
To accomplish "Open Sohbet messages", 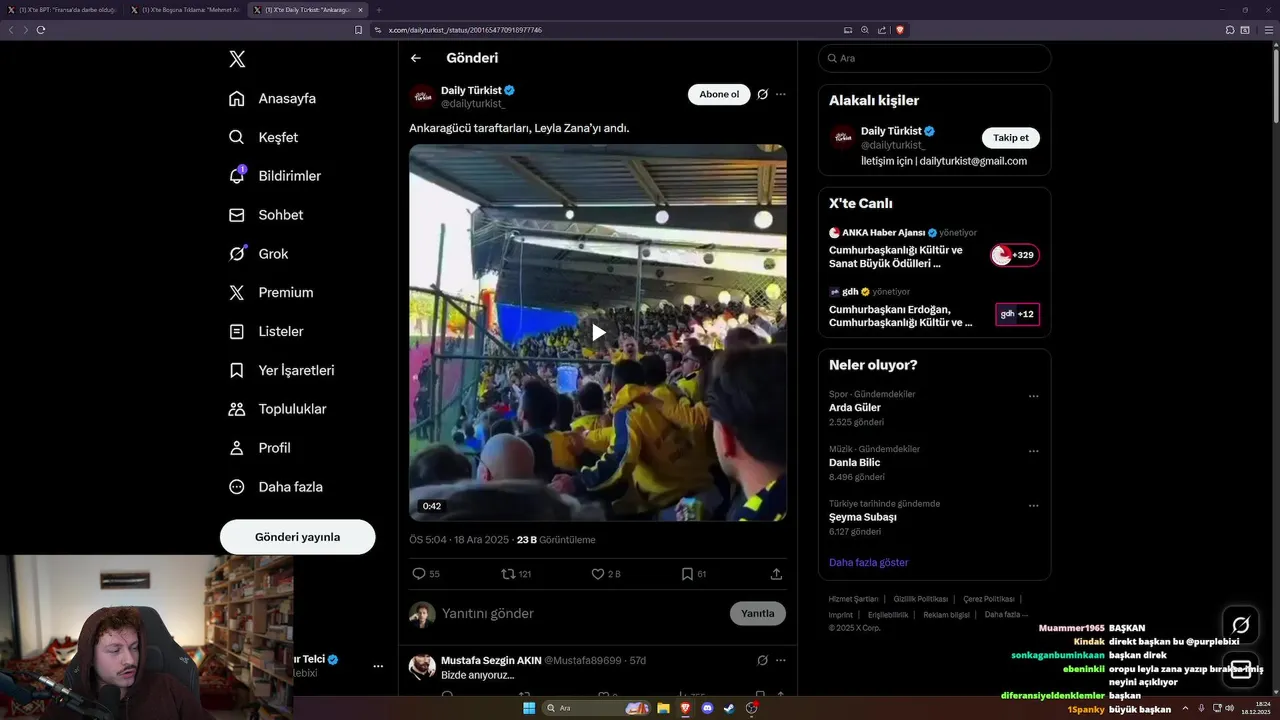I will [x=266, y=215].
